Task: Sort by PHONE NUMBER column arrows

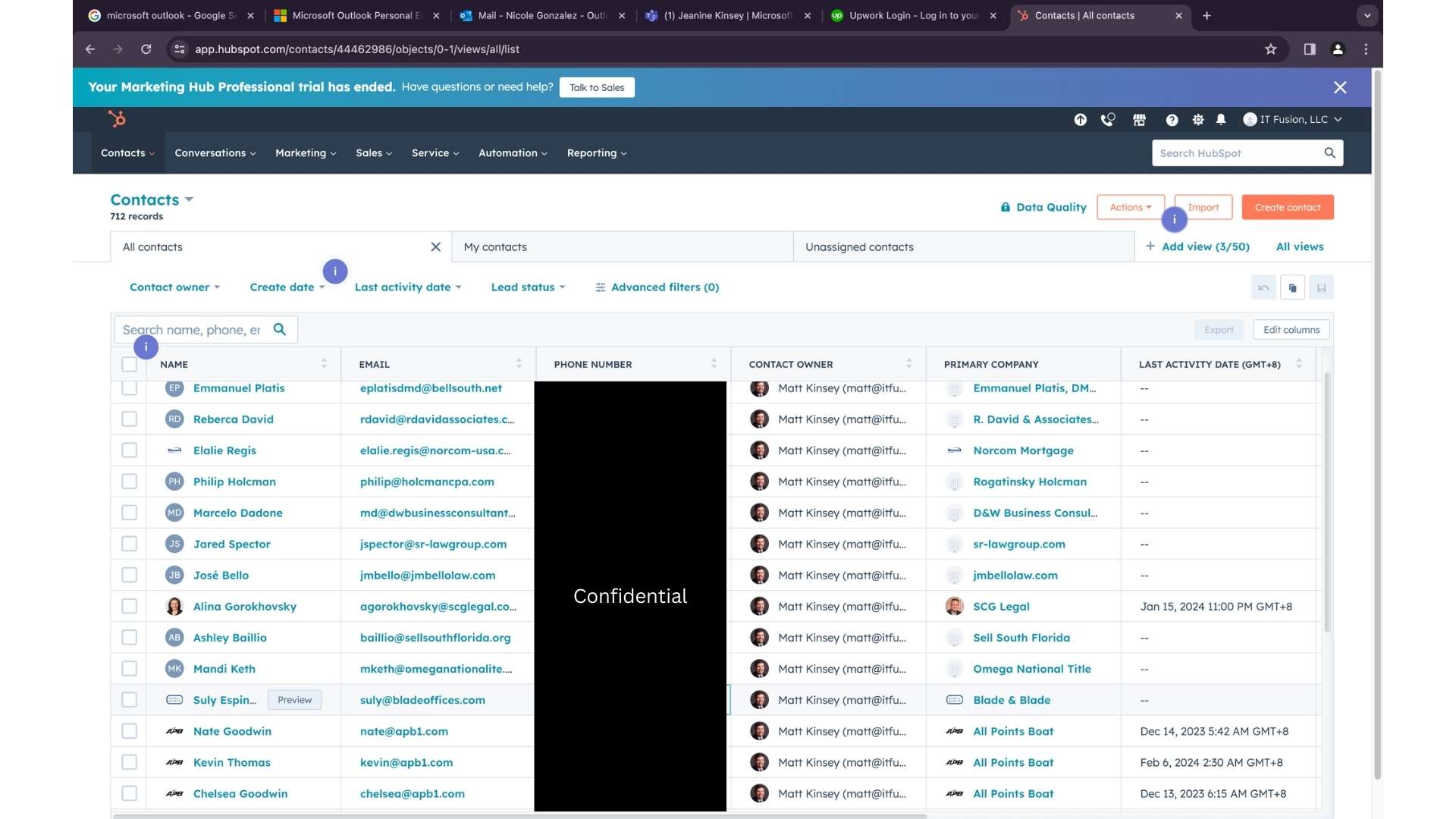Action: pyautogui.click(x=714, y=364)
